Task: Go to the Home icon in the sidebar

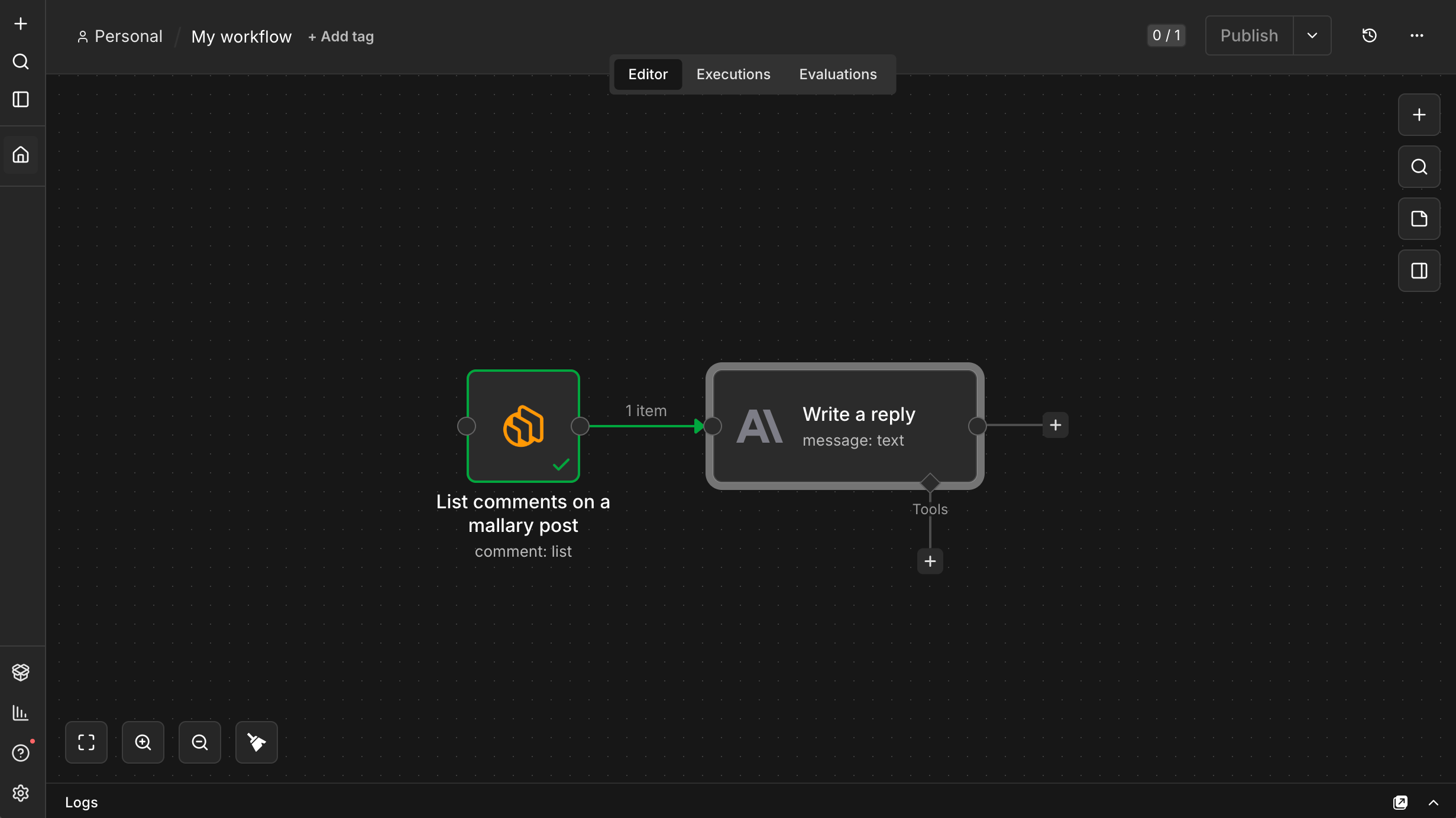Action: tap(21, 155)
